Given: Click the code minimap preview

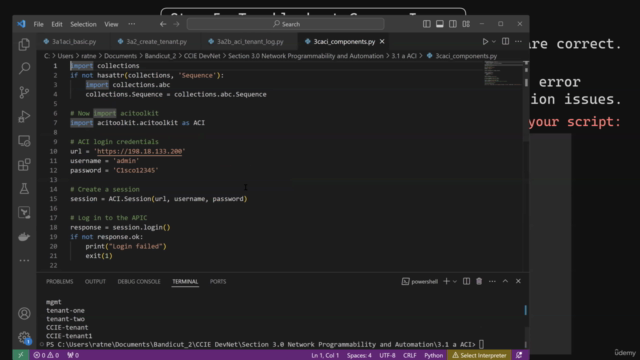Looking at the screenshot, I should (503, 73).
